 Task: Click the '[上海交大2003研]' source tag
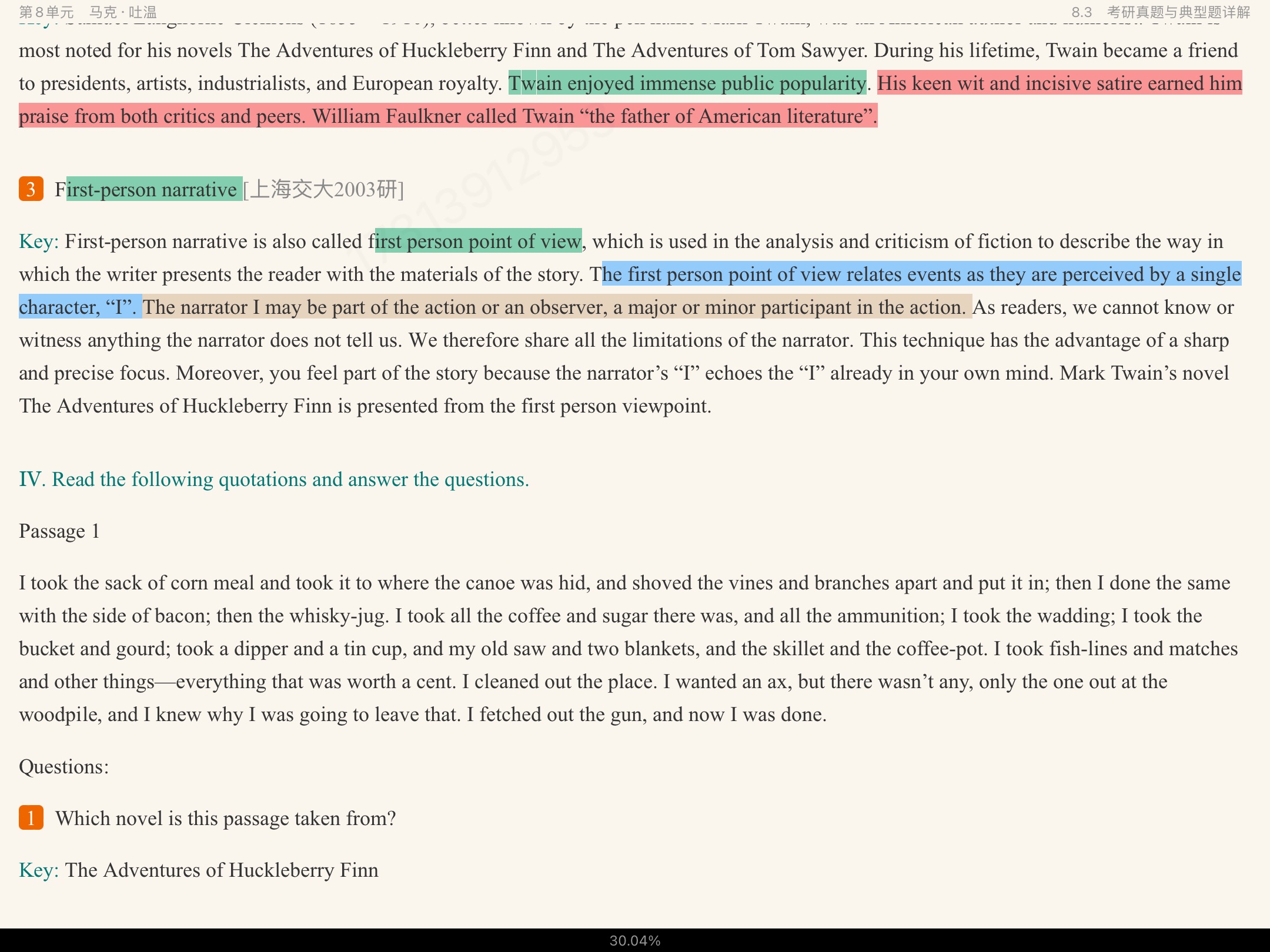[x=323, y=189]
